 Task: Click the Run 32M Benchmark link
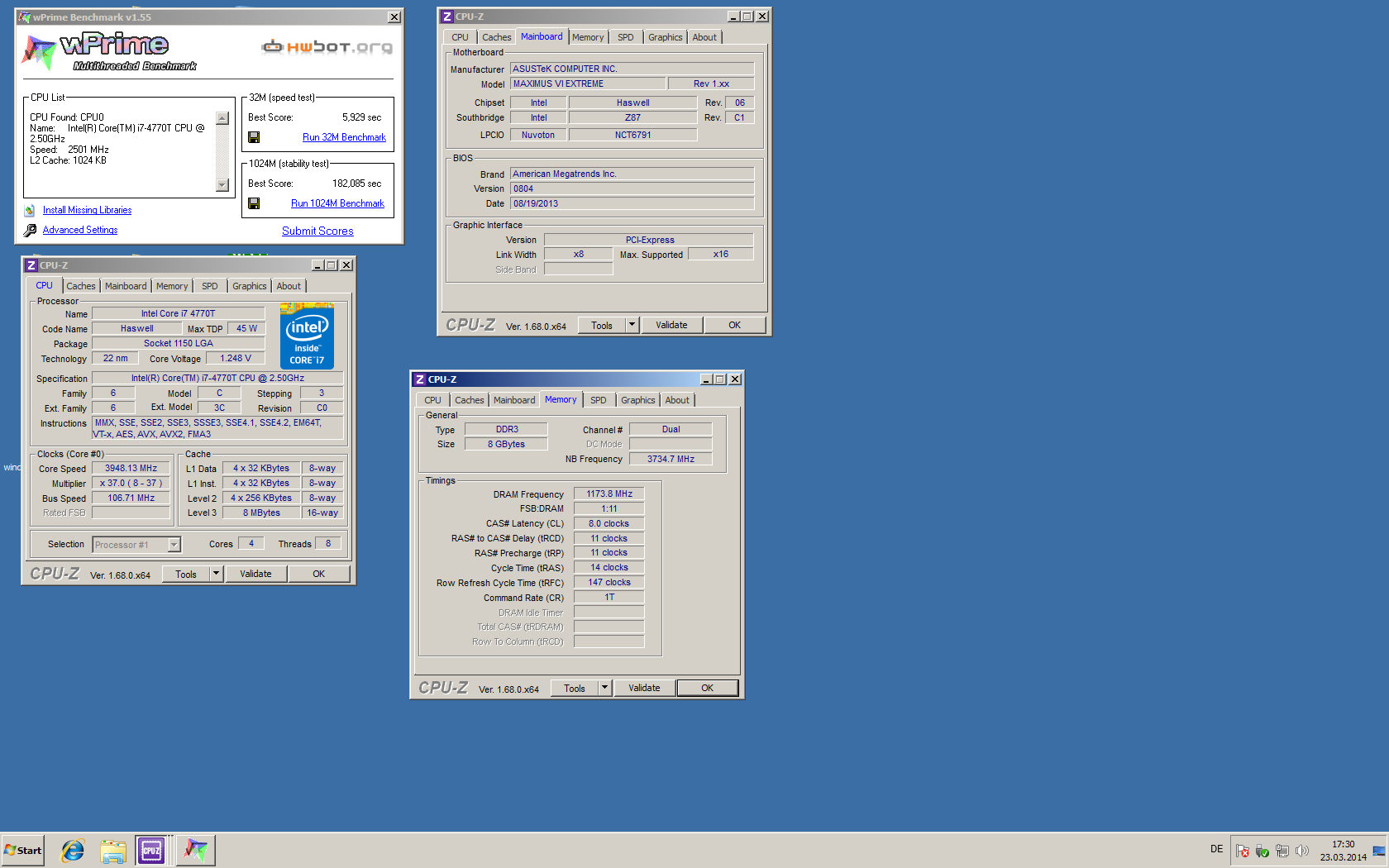[x=344, y=137]
